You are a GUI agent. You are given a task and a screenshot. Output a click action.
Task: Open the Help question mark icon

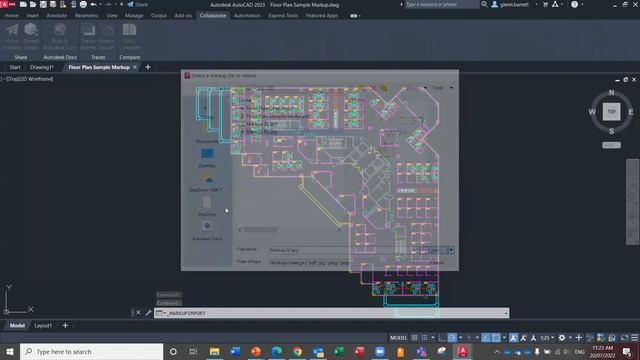pos(574,4)
